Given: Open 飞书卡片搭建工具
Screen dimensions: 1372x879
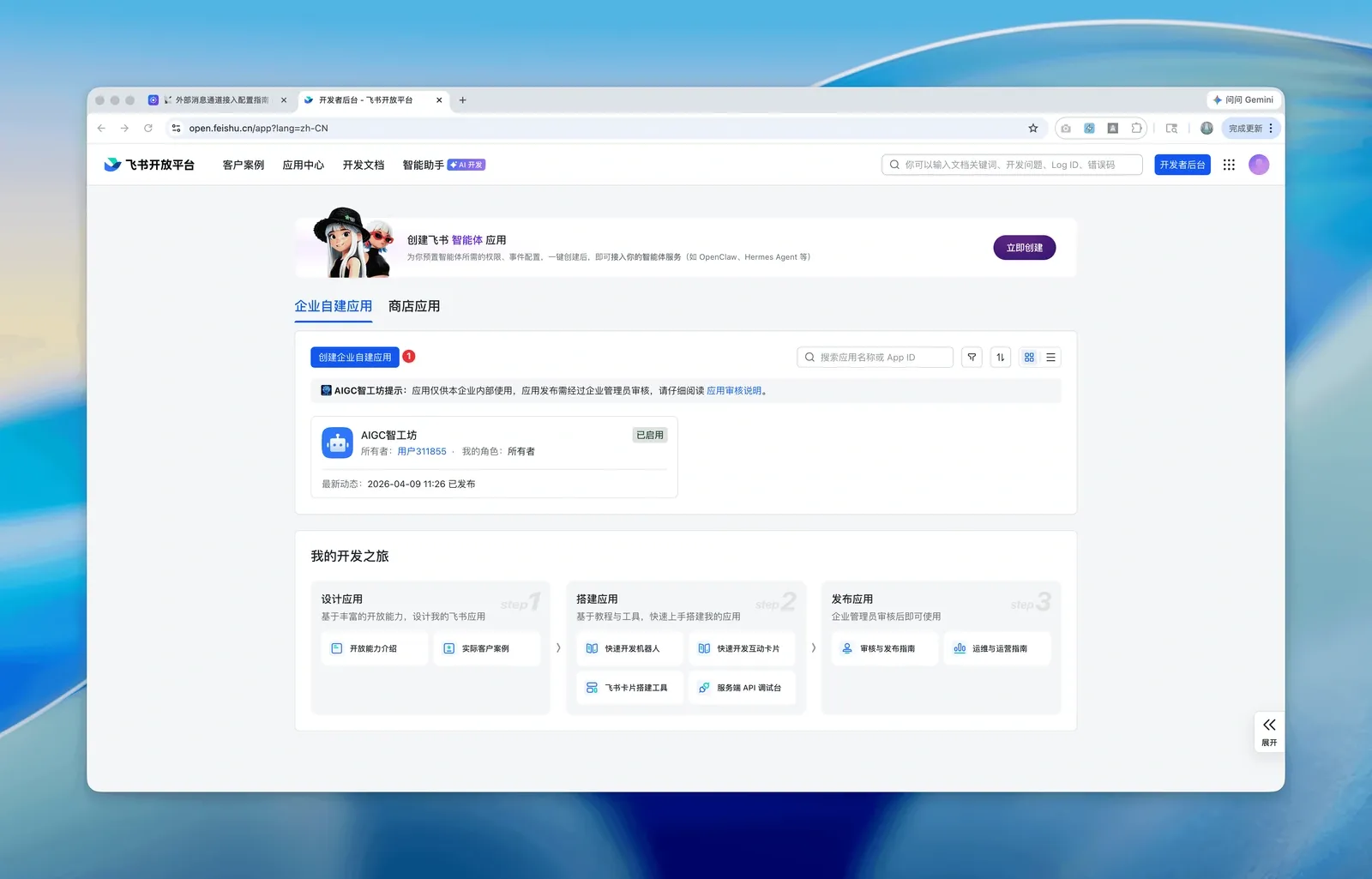Looking at the screenshot, I should pos(629,688).
